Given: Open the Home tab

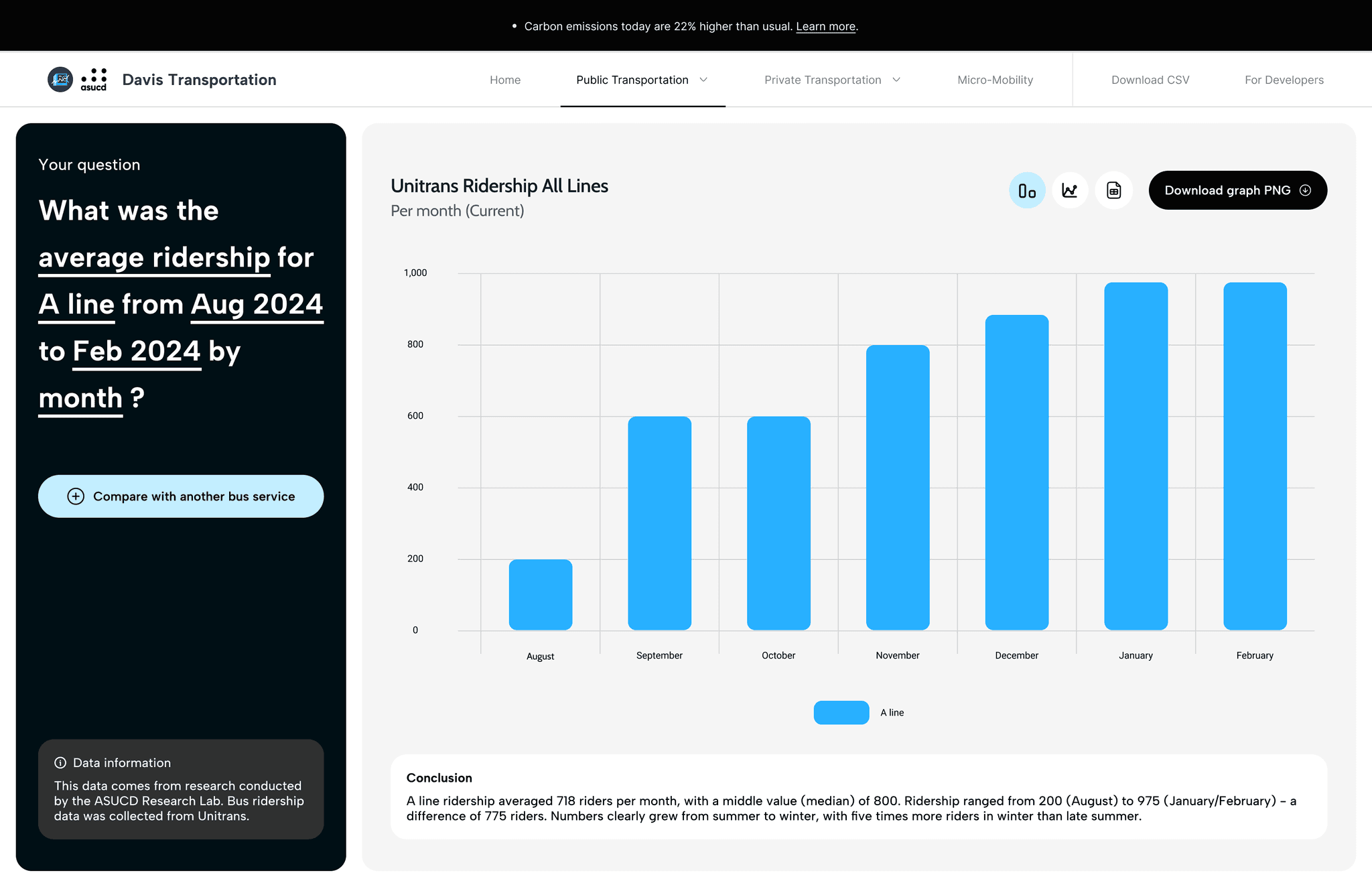Looking at the screenshot, I should pos(505,80).
